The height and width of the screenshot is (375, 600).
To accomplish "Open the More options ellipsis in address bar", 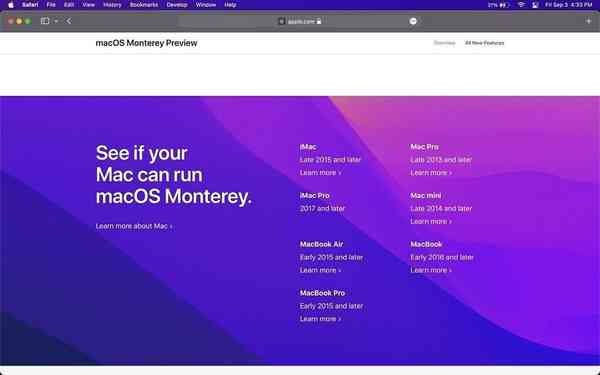I will pyautogui.click(x=413, y=21).
